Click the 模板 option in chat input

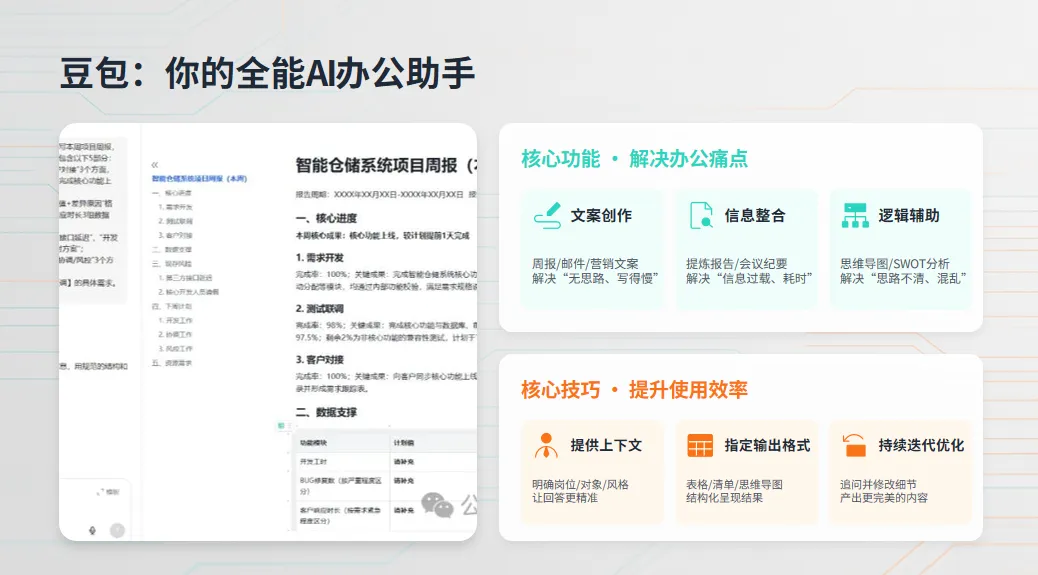(109, 492)
